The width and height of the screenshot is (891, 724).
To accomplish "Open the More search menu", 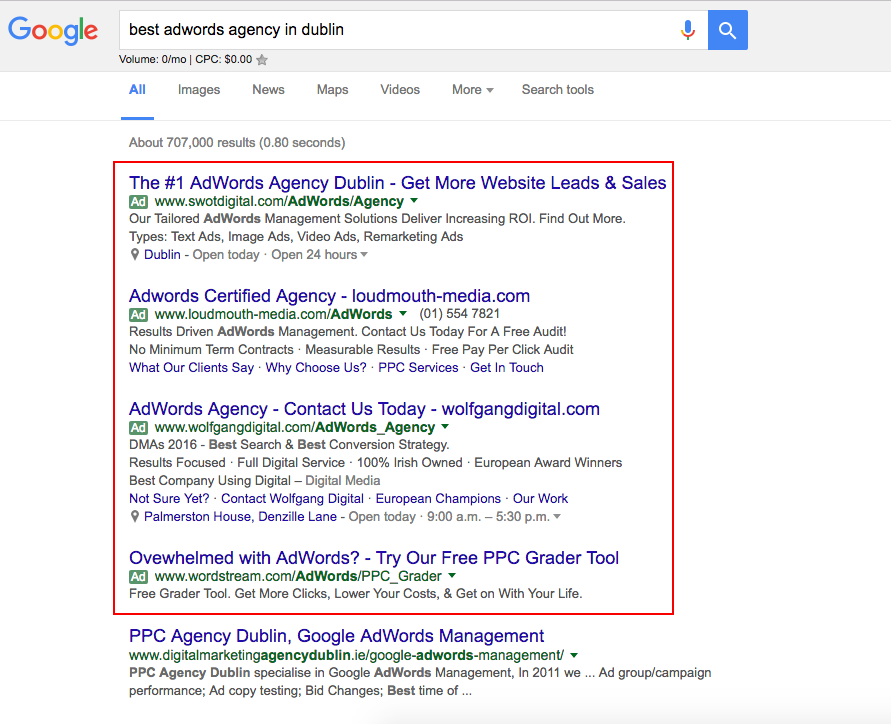I will (x=472, y=90).
